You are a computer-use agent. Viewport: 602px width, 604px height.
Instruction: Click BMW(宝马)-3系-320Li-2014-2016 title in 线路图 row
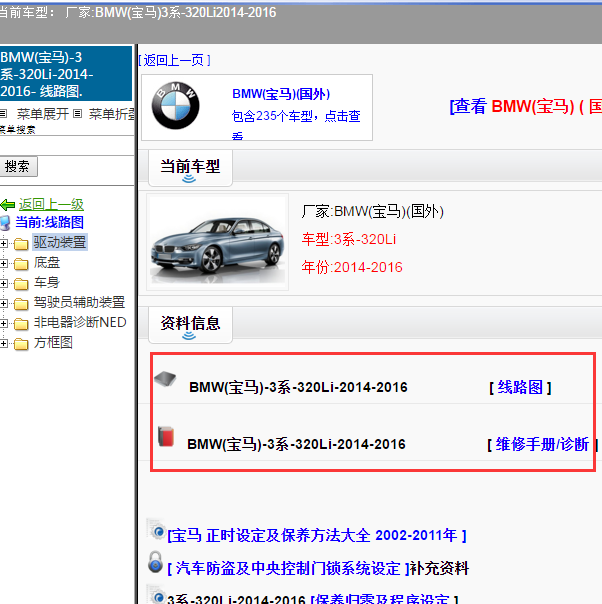tap(298, 387)
